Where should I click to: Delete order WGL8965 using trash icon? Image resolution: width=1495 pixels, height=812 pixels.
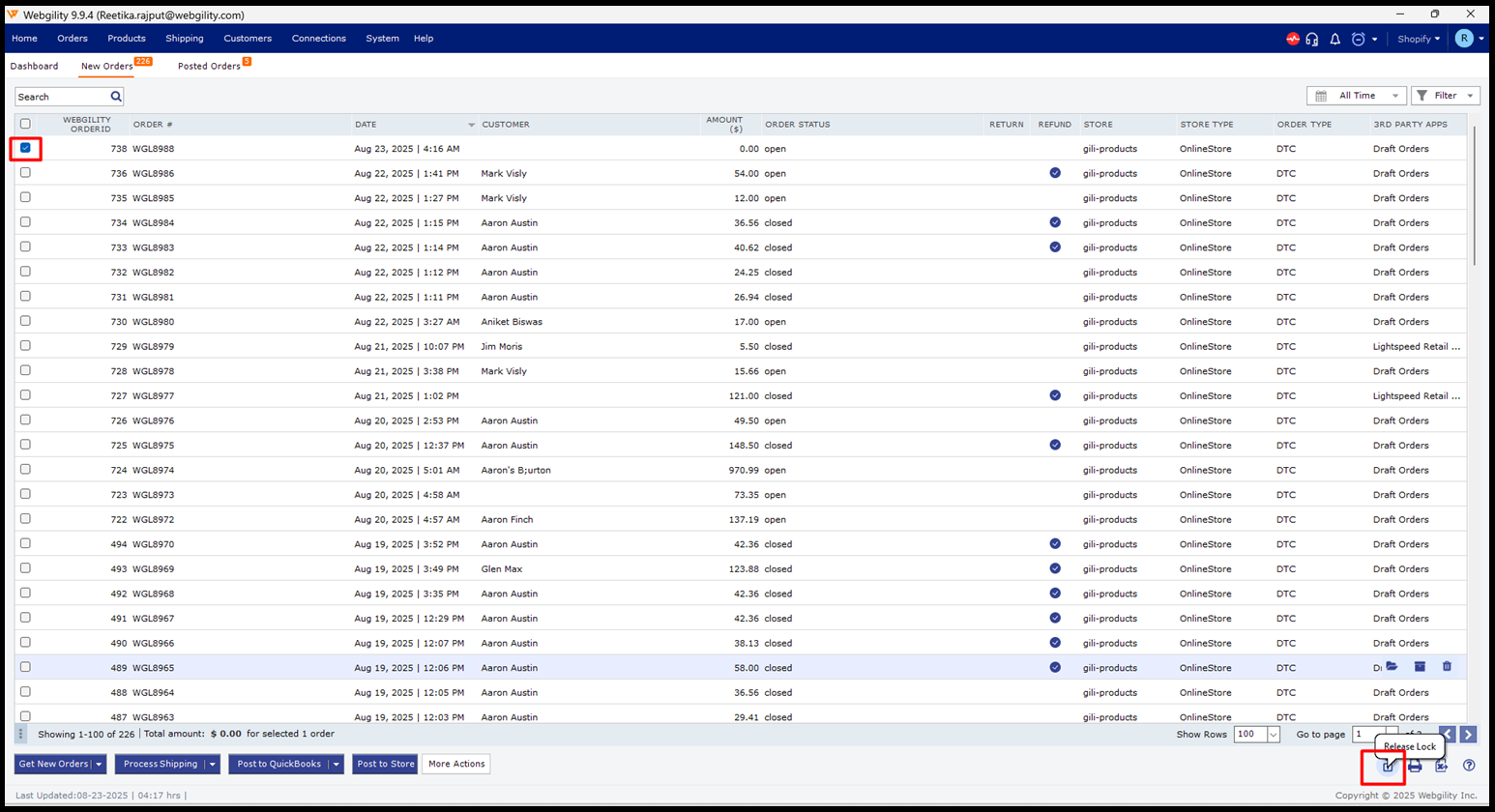point(1447,667)
